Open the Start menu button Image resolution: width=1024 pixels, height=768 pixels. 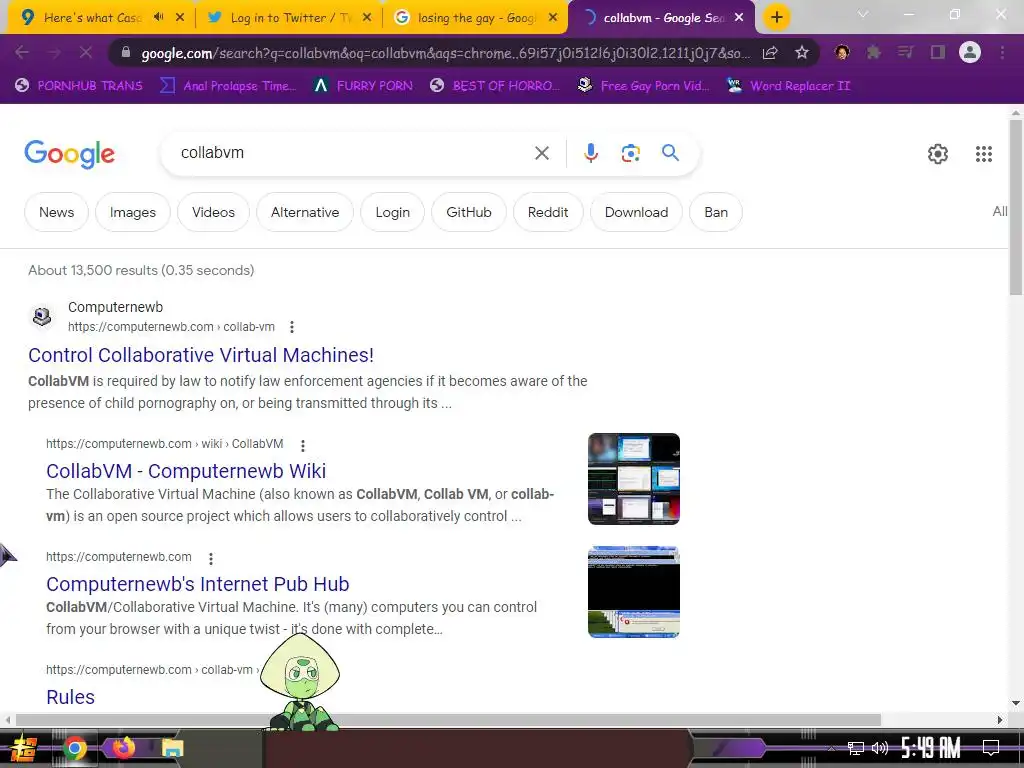[x=23, y=748]
